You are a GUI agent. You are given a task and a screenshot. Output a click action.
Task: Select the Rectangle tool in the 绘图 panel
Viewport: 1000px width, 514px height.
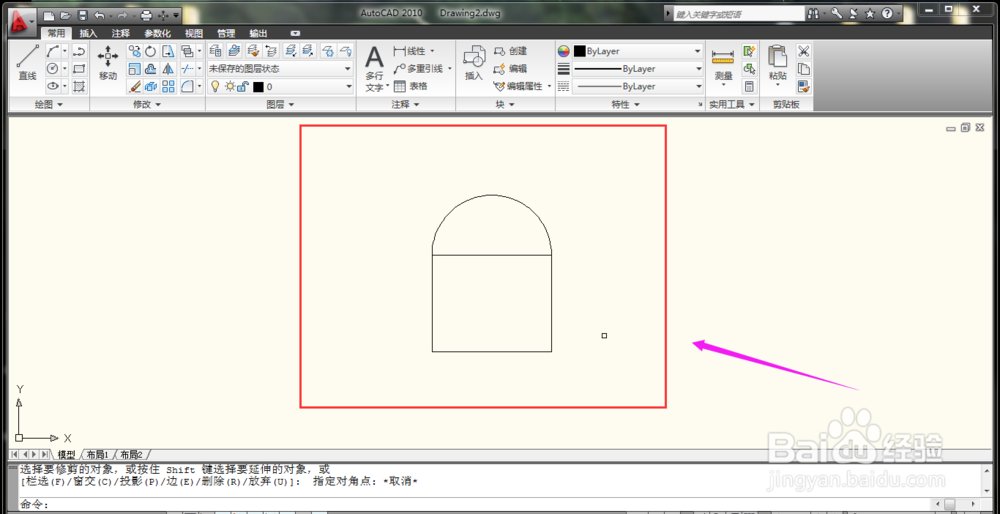(x=79, y=69)
